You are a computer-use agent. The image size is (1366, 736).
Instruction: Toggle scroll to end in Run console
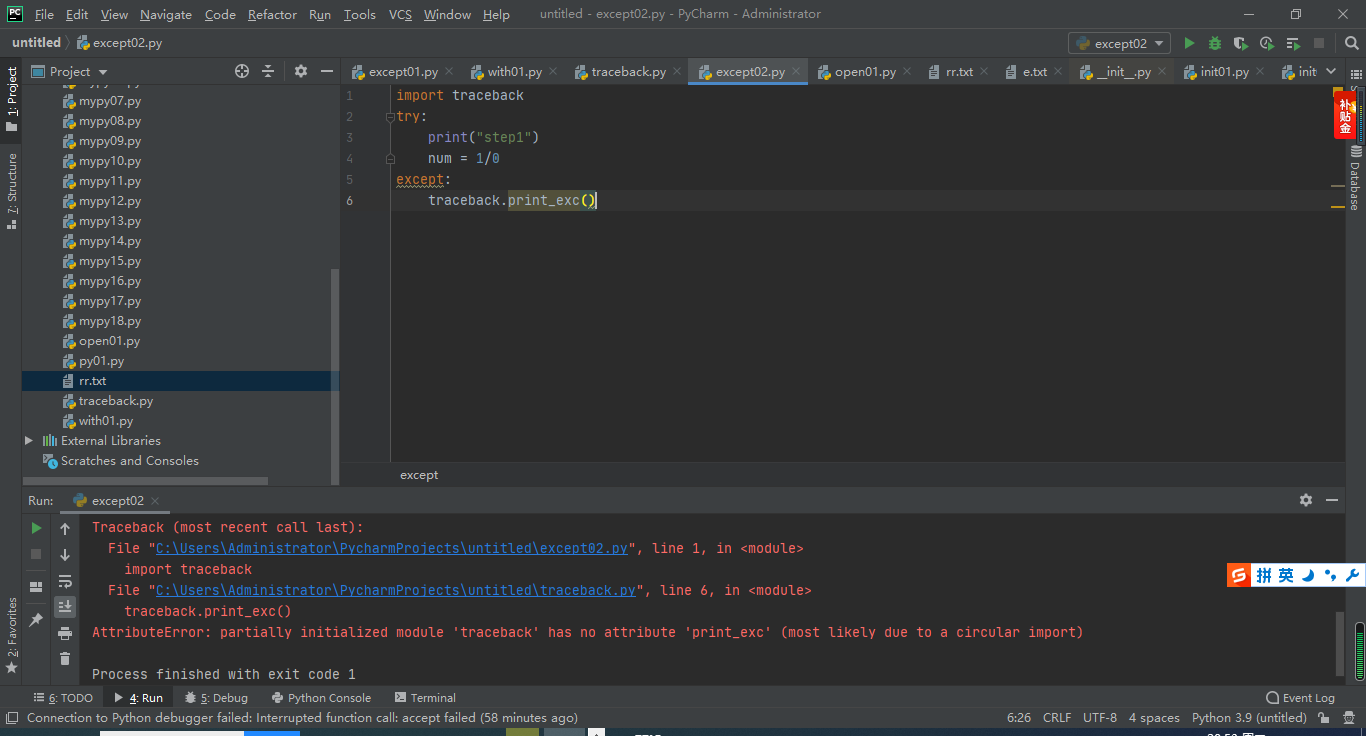65,607
